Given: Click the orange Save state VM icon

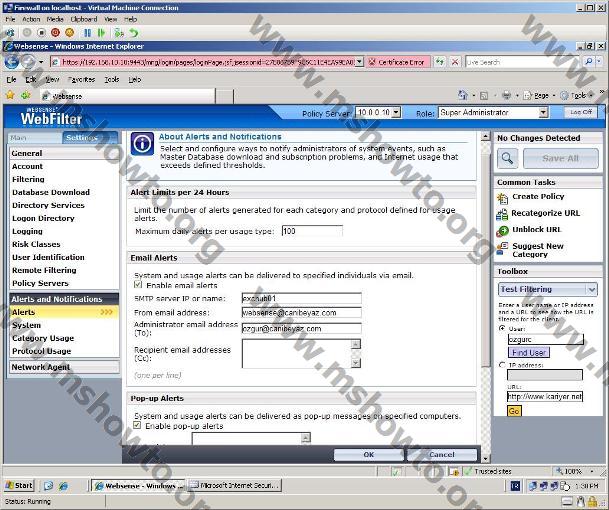Looking at the screenshot, I should 70,33.
